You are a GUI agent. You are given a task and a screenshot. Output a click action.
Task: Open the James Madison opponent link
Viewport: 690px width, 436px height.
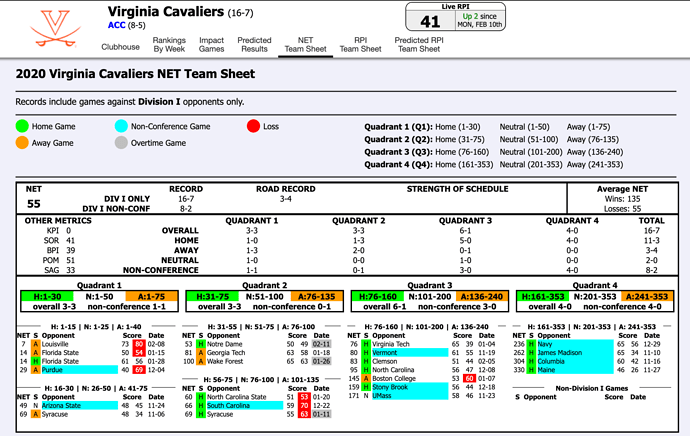click(560, 353)
